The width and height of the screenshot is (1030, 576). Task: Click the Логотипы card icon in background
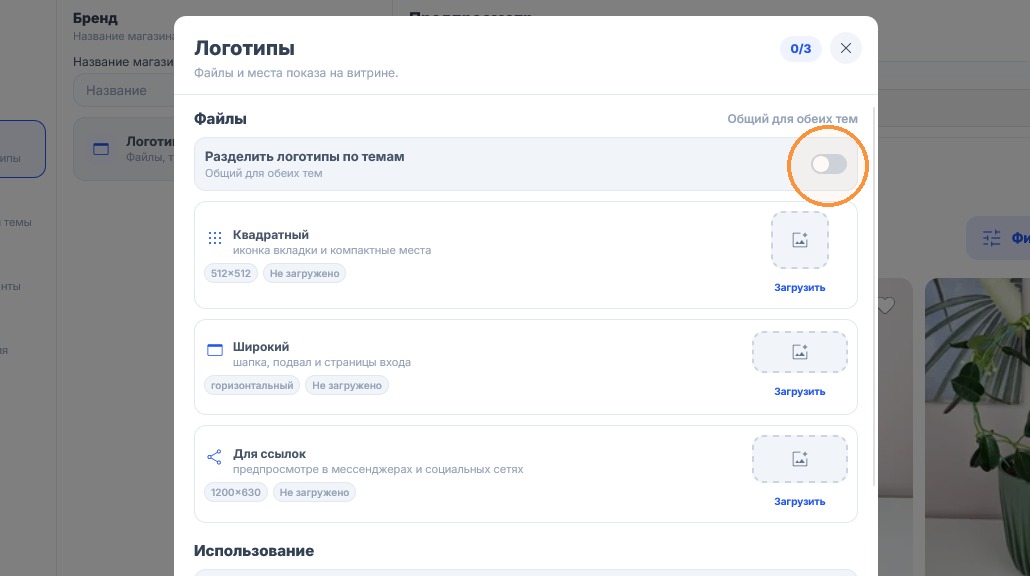101,149
